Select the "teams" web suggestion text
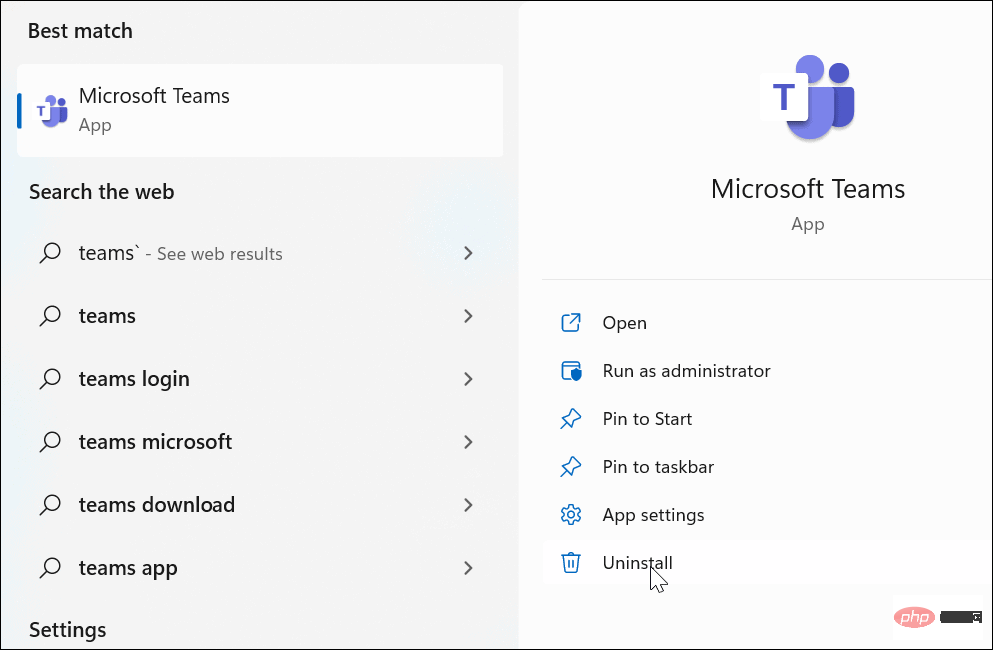 click(x=107, y=316)
